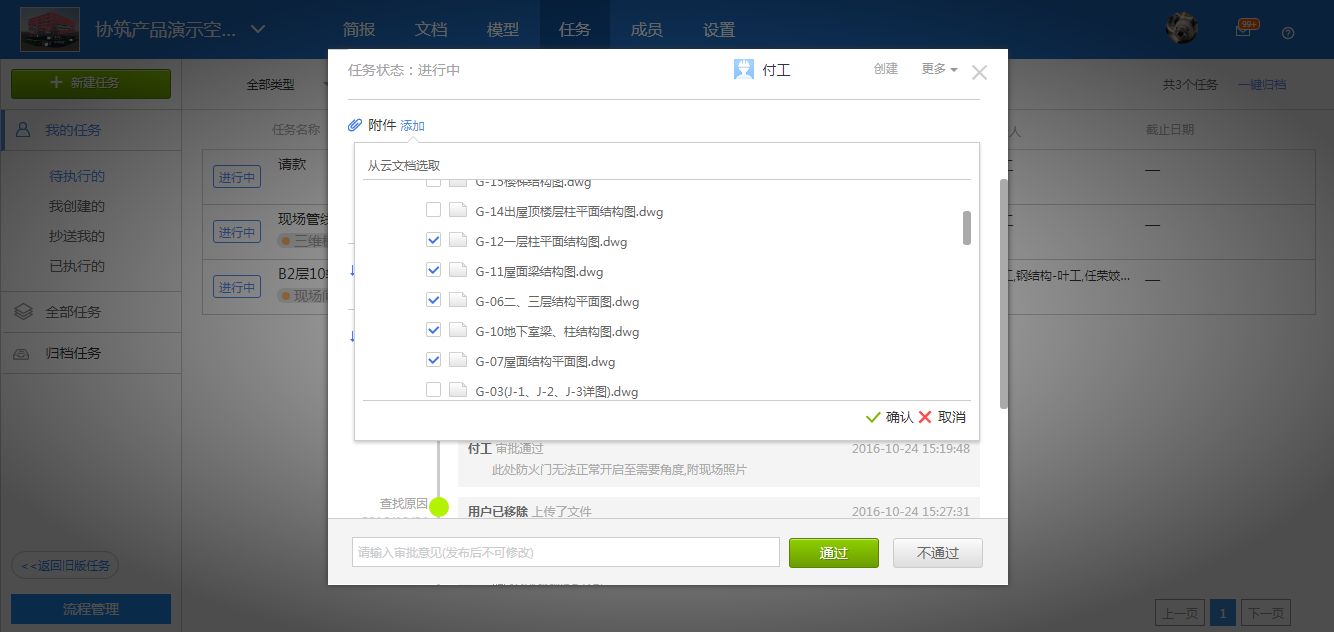Expand the 更多 dropdown menu

(939, 69)
